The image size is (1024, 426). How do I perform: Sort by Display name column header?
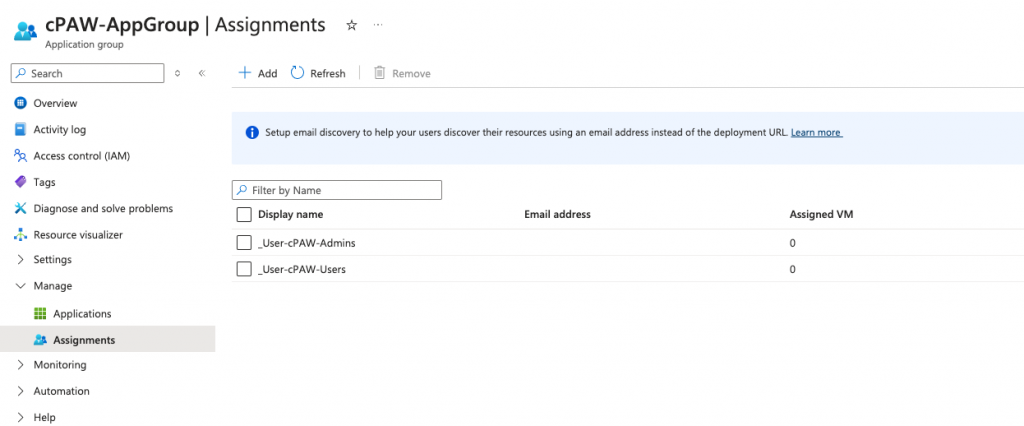(291, 214)
